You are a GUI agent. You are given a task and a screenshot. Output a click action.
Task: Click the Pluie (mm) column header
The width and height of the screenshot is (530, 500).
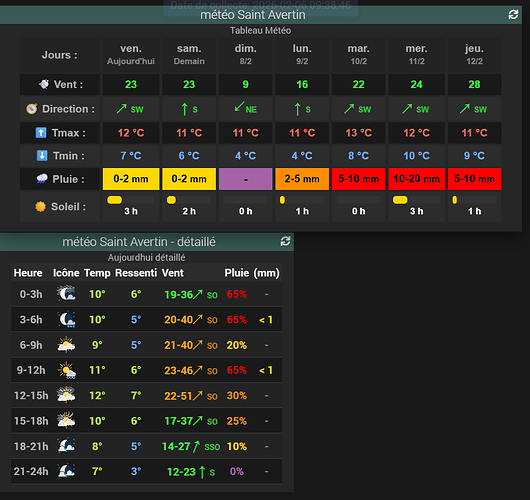[252, 273]
